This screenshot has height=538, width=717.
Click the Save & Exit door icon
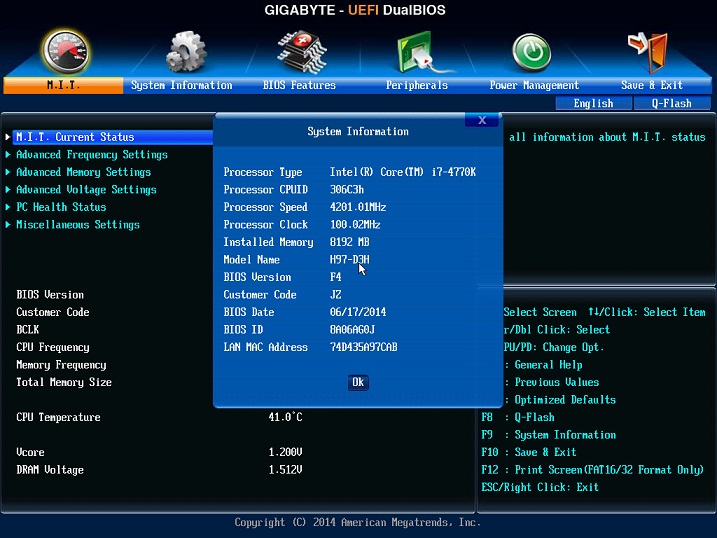tap(648, 52)
